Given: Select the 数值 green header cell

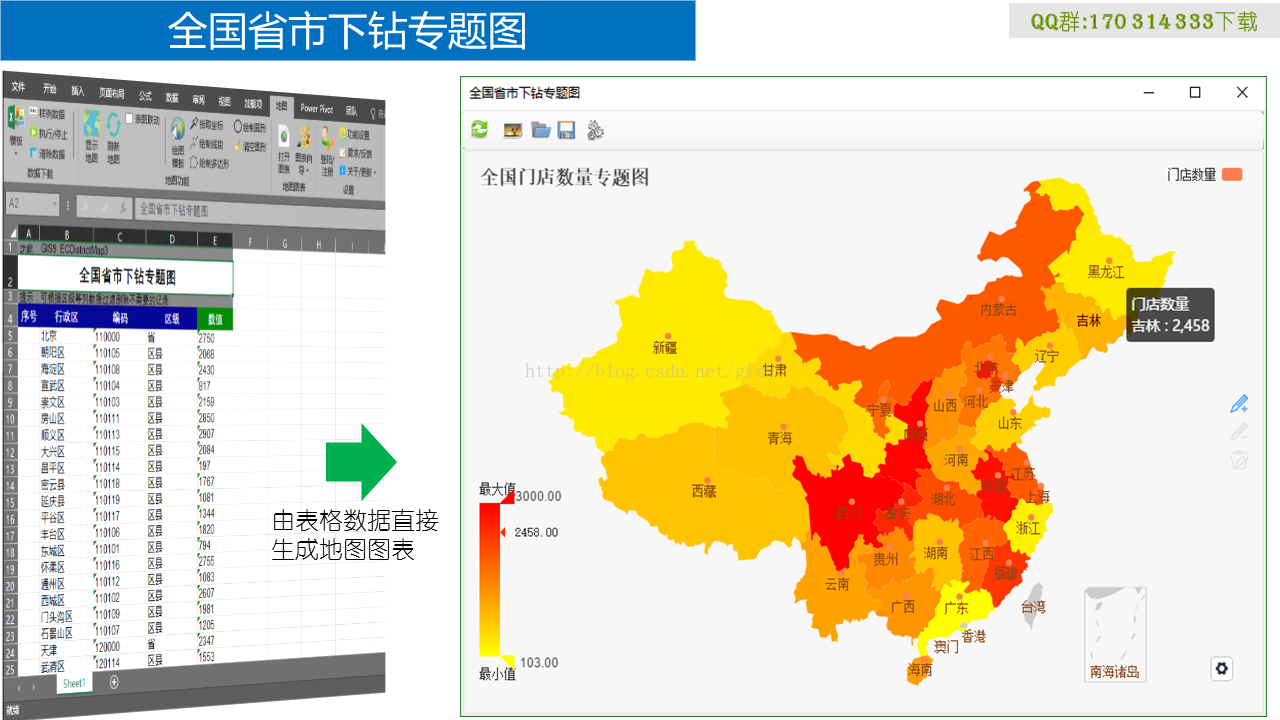Looking at the screenshot, I should (x=215, y=319).
